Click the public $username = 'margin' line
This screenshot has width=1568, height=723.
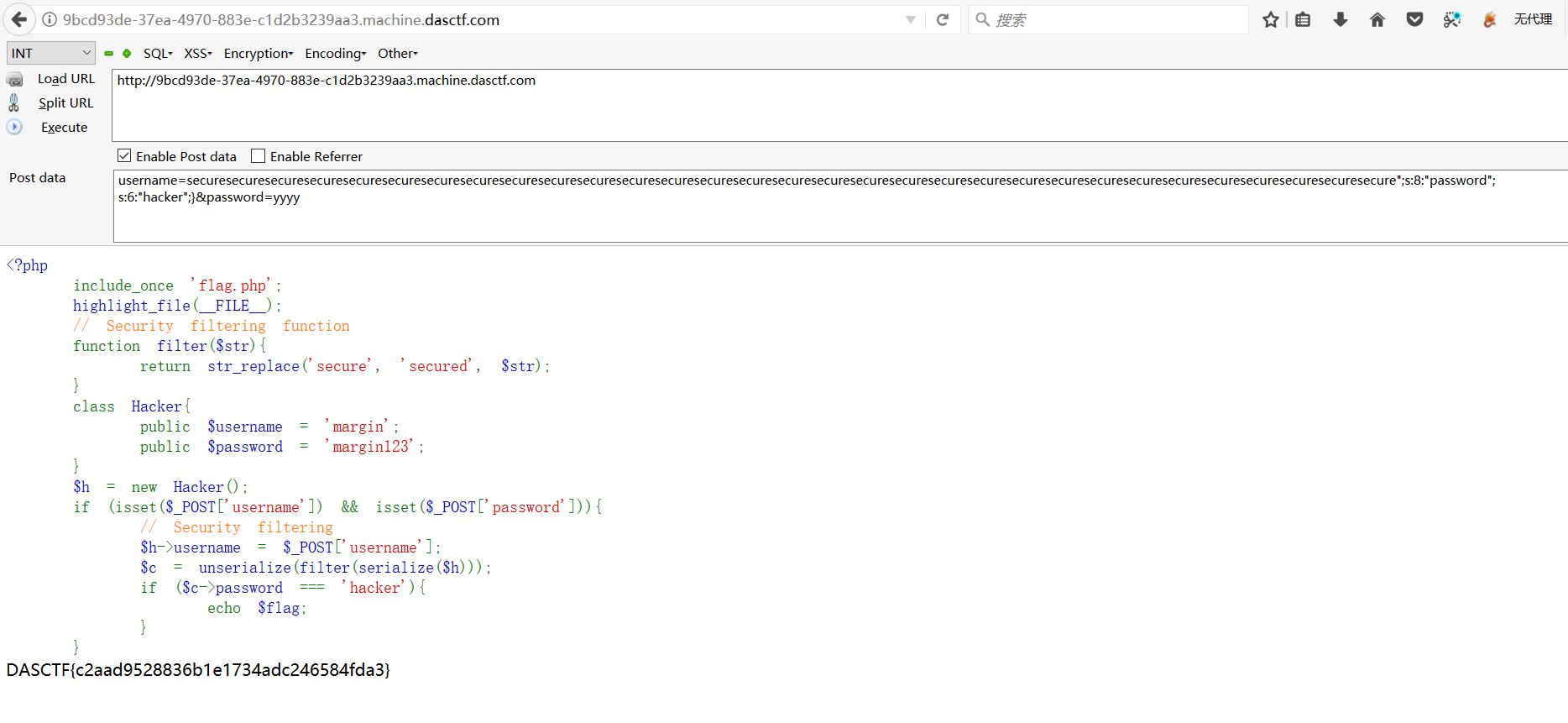(x=269, y=427)
